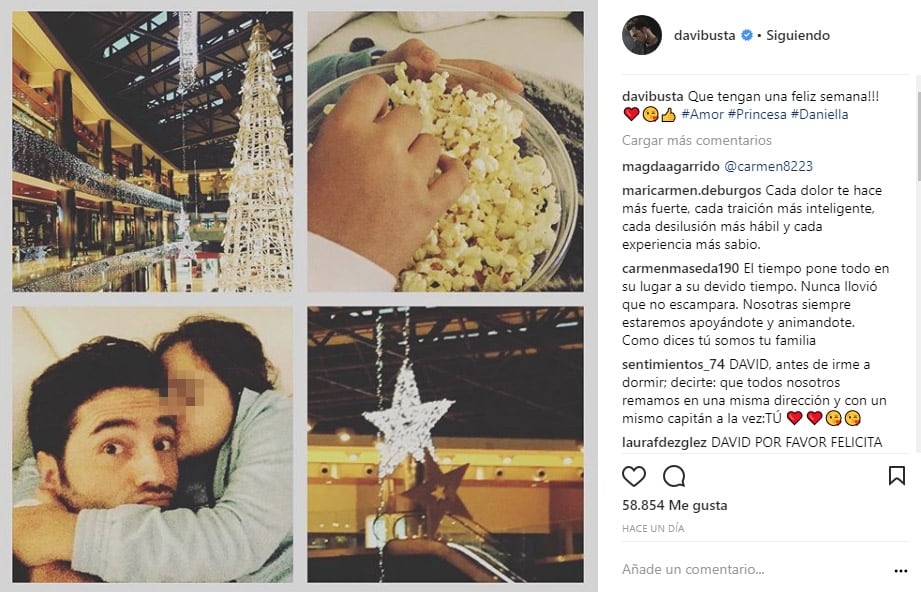Click the HACE UN DÍA timestamp
921x592 pixels.
[653, 529]
